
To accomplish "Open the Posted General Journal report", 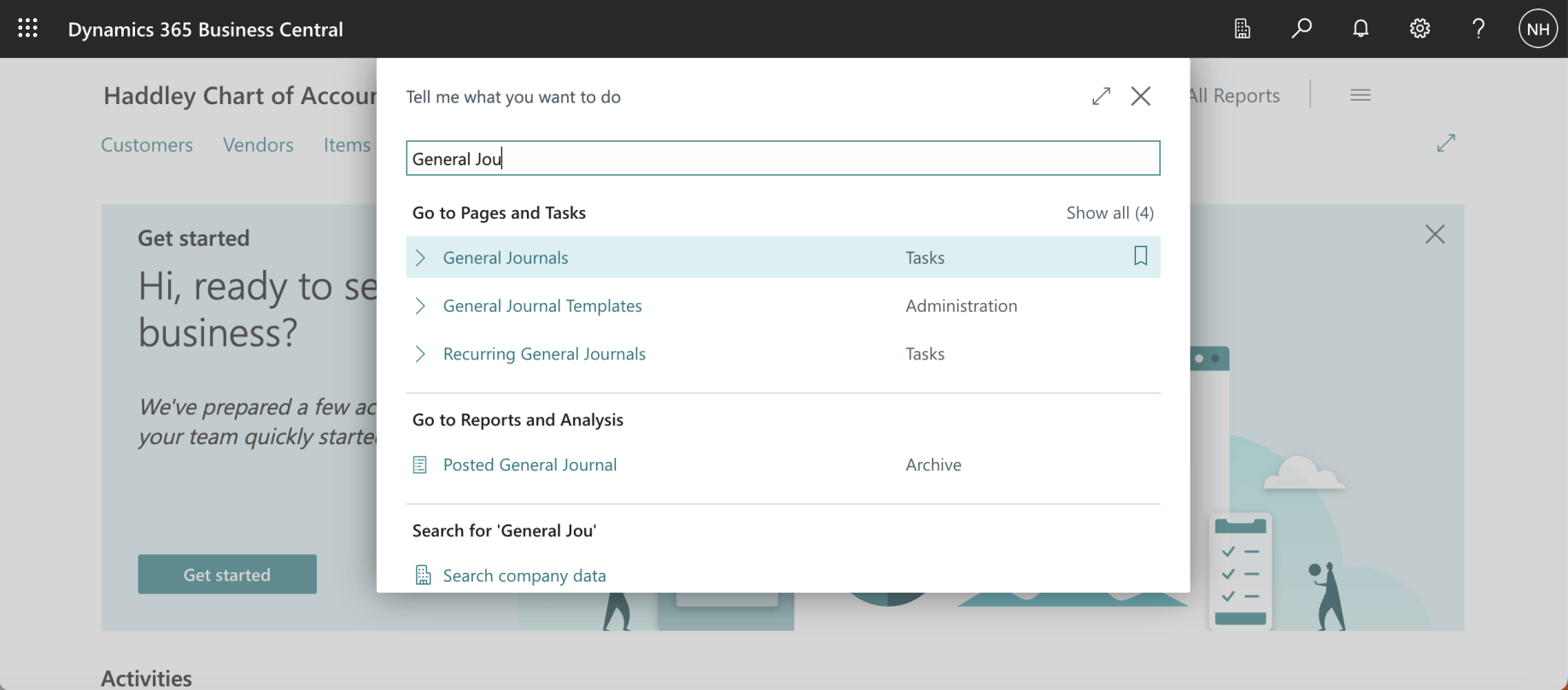I will pyautogui.click(x=529, y=465).
